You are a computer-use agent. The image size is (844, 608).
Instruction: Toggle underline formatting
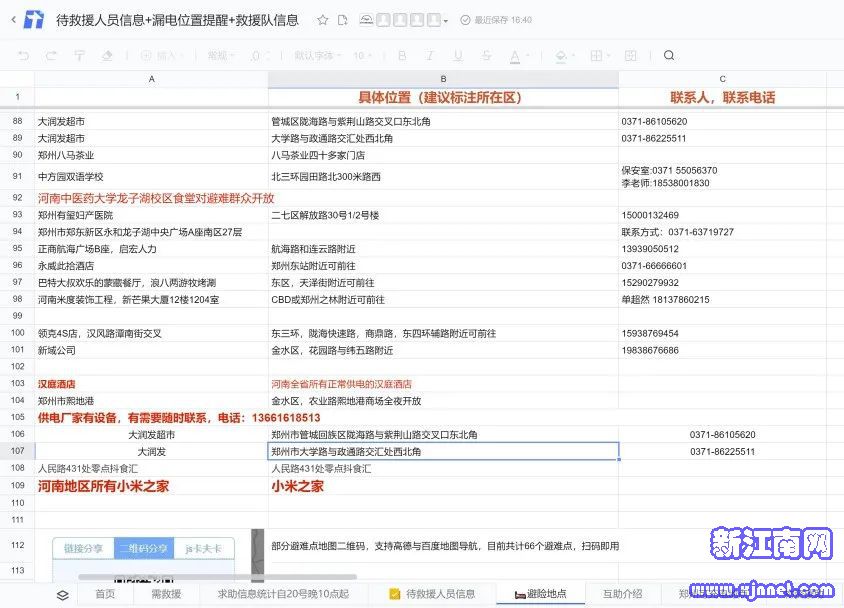[458, 55]
